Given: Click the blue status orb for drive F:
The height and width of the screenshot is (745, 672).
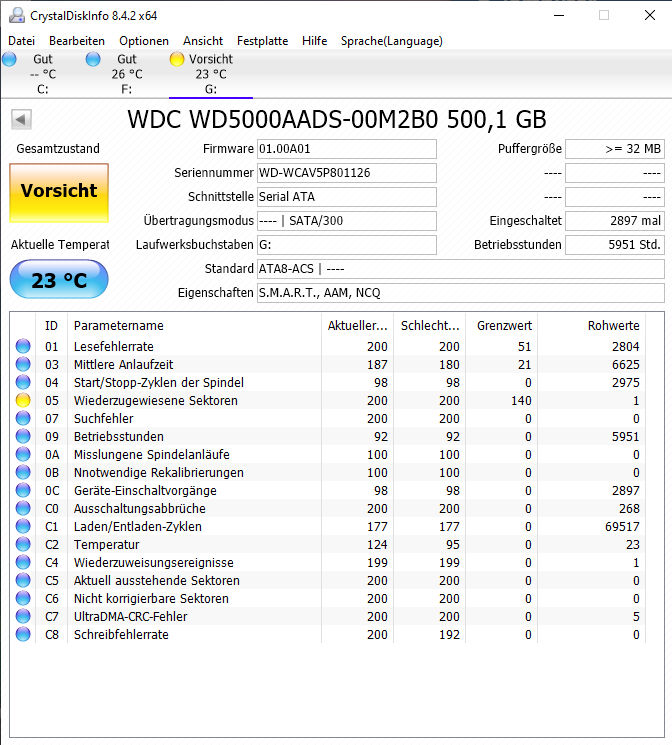Looking at the screenshot, I should point(93,59).
